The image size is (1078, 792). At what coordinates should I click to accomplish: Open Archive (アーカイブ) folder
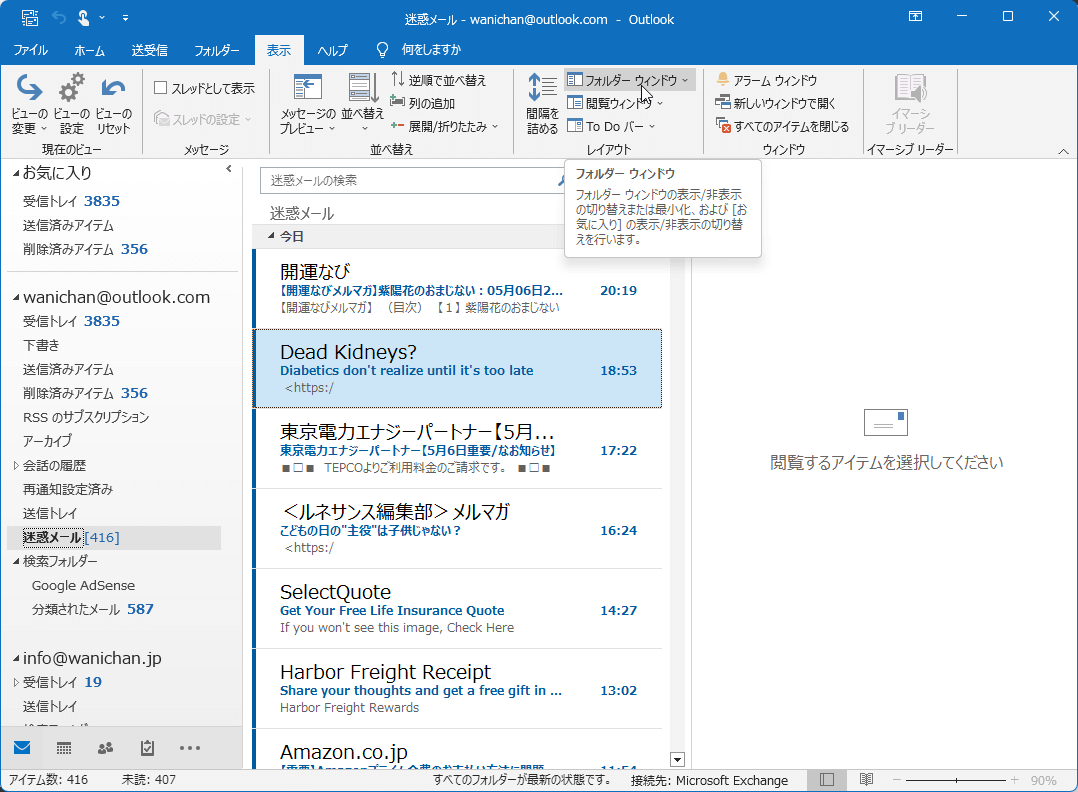47,441
